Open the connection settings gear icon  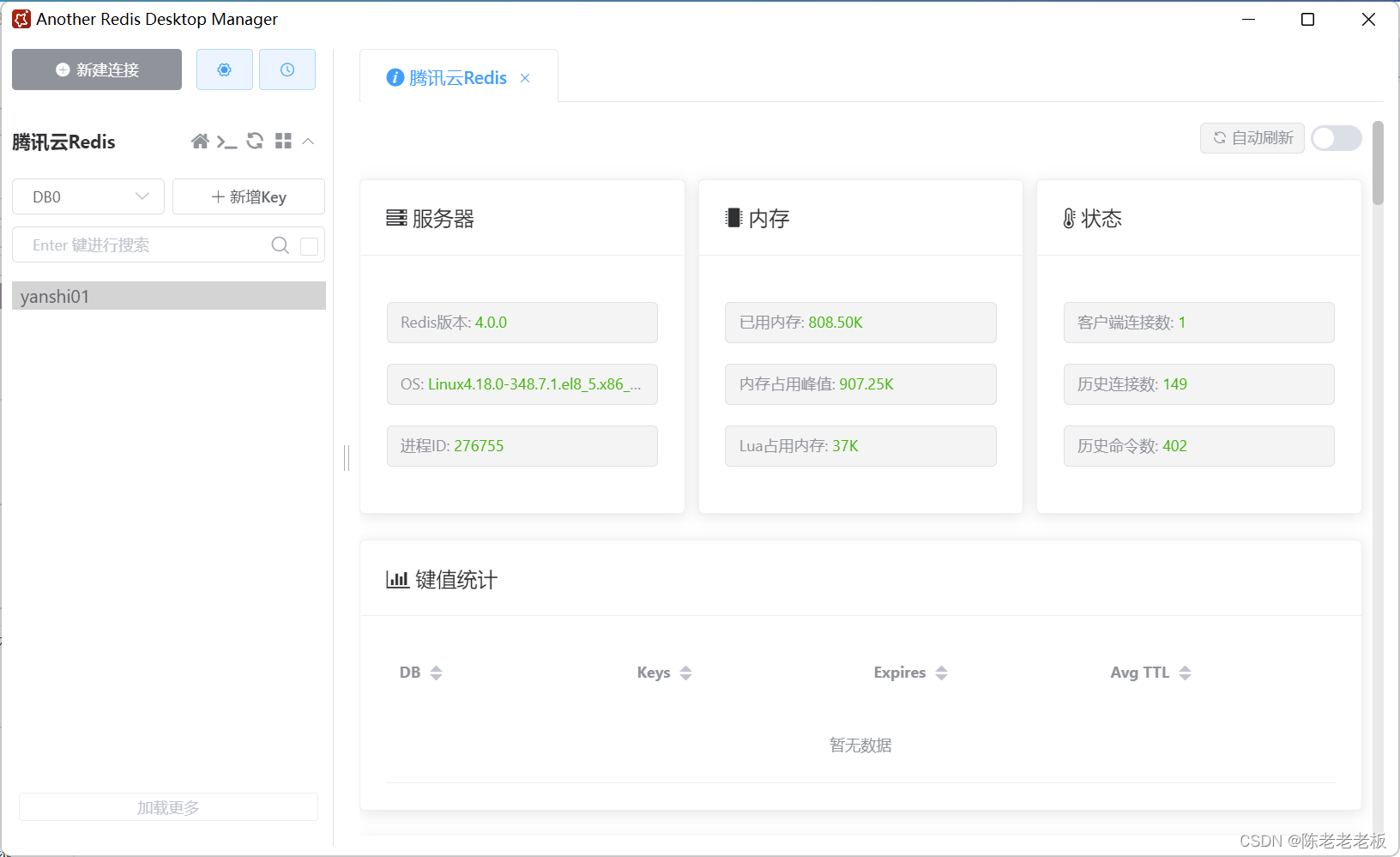(224, 69)
